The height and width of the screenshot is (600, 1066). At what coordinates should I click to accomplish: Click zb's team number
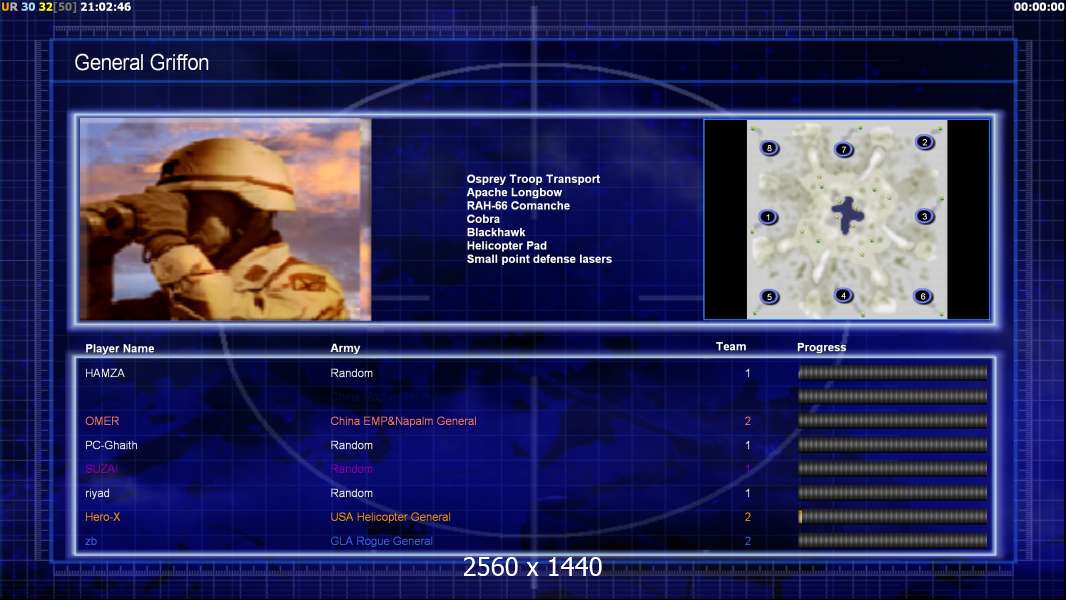(748, 542)
